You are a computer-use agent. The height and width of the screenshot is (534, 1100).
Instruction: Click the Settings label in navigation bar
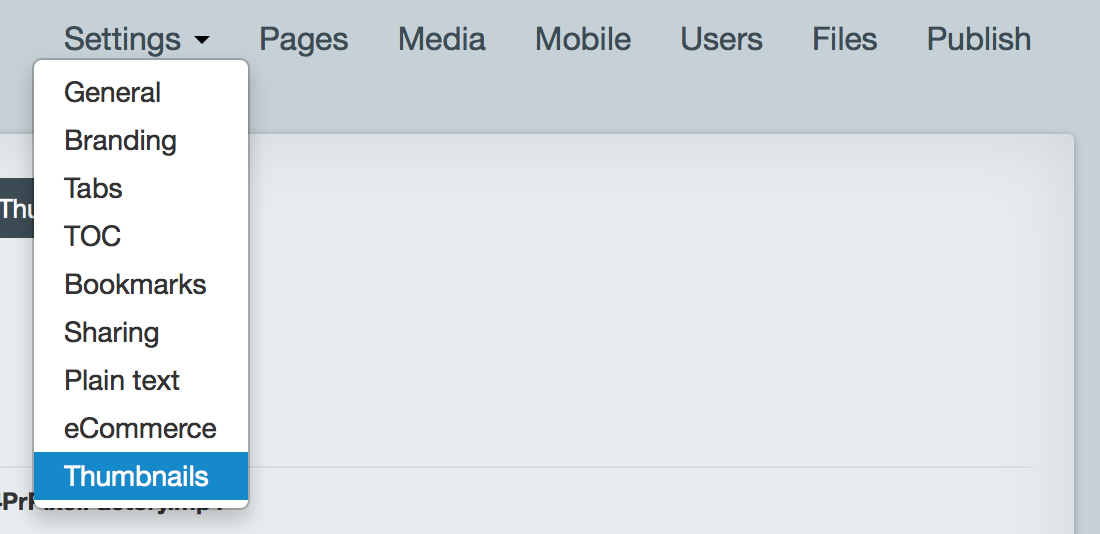[122, 39]
